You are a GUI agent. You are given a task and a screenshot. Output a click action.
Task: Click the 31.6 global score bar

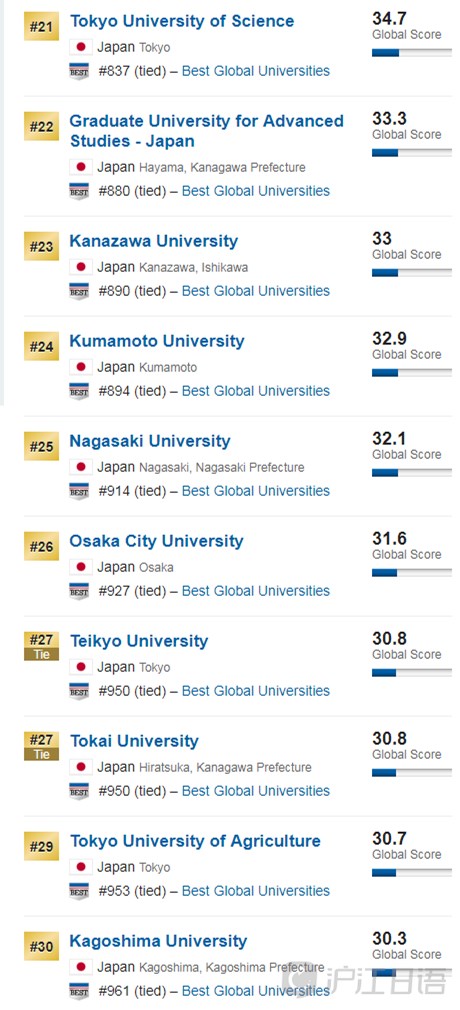point(412,573)
